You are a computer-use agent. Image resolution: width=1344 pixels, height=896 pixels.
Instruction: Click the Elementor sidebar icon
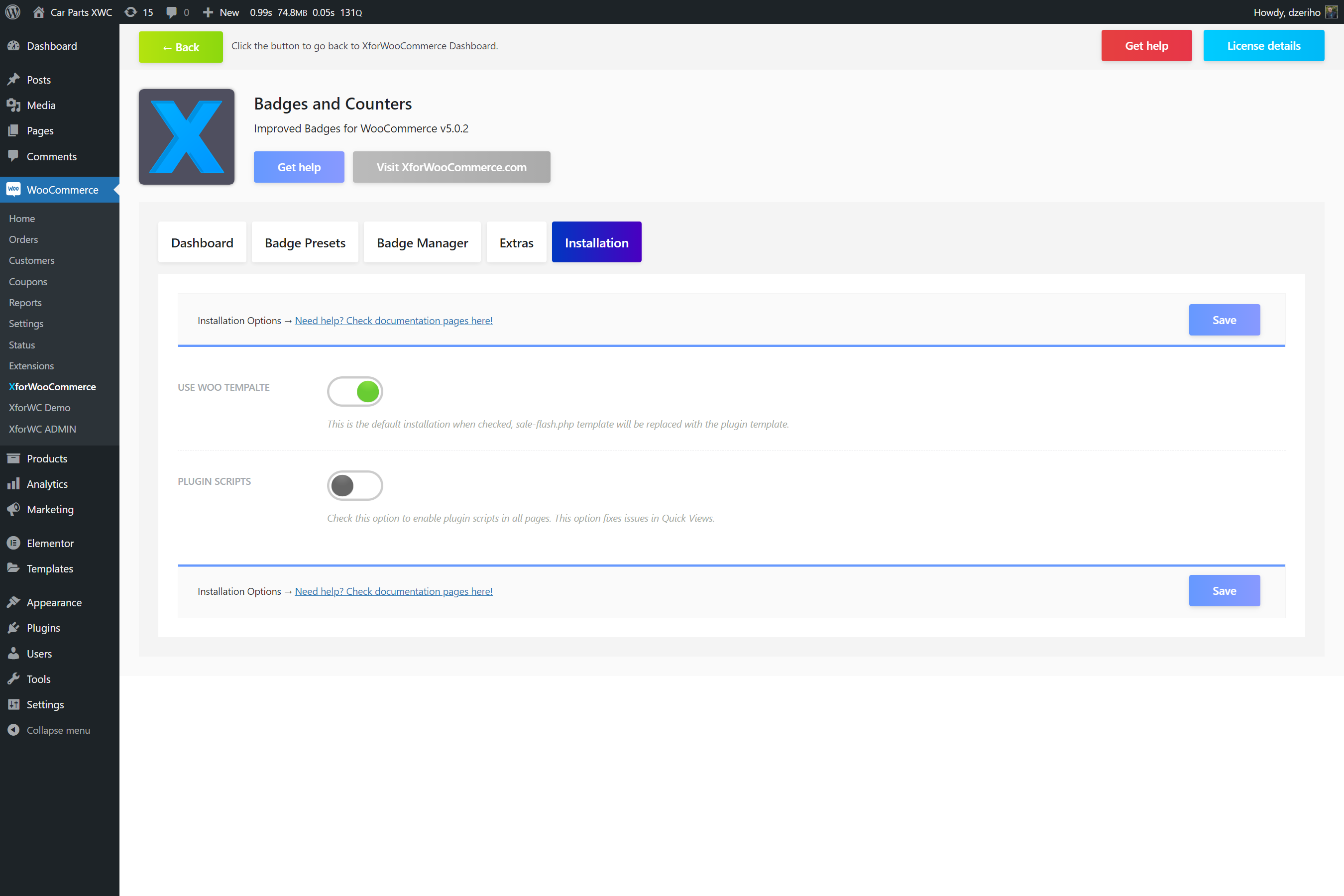tap(14, 543)
